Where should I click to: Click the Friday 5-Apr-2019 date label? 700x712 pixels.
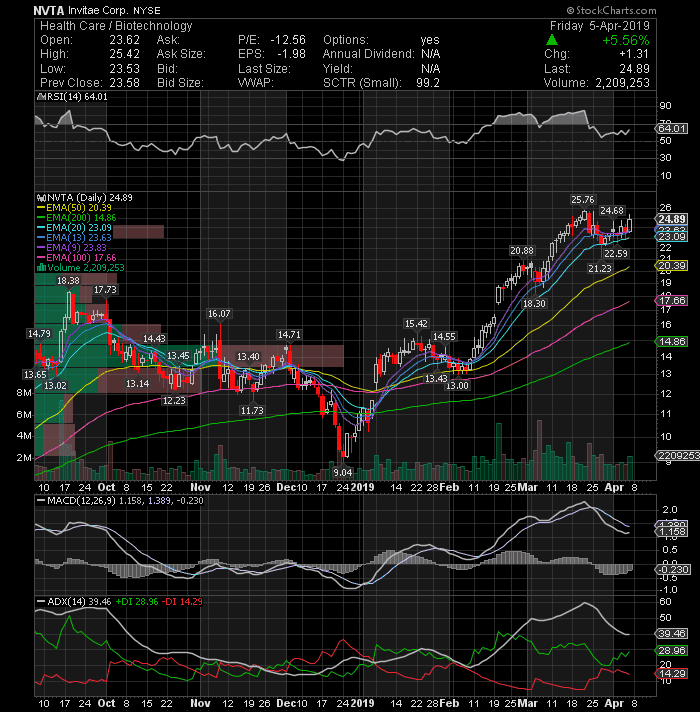pos(600,26)
